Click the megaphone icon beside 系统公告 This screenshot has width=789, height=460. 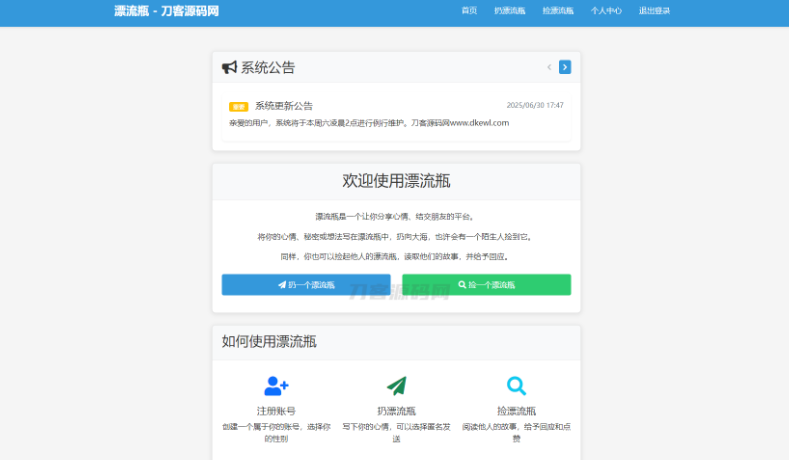pyautogui.click(x=229, y=67)
